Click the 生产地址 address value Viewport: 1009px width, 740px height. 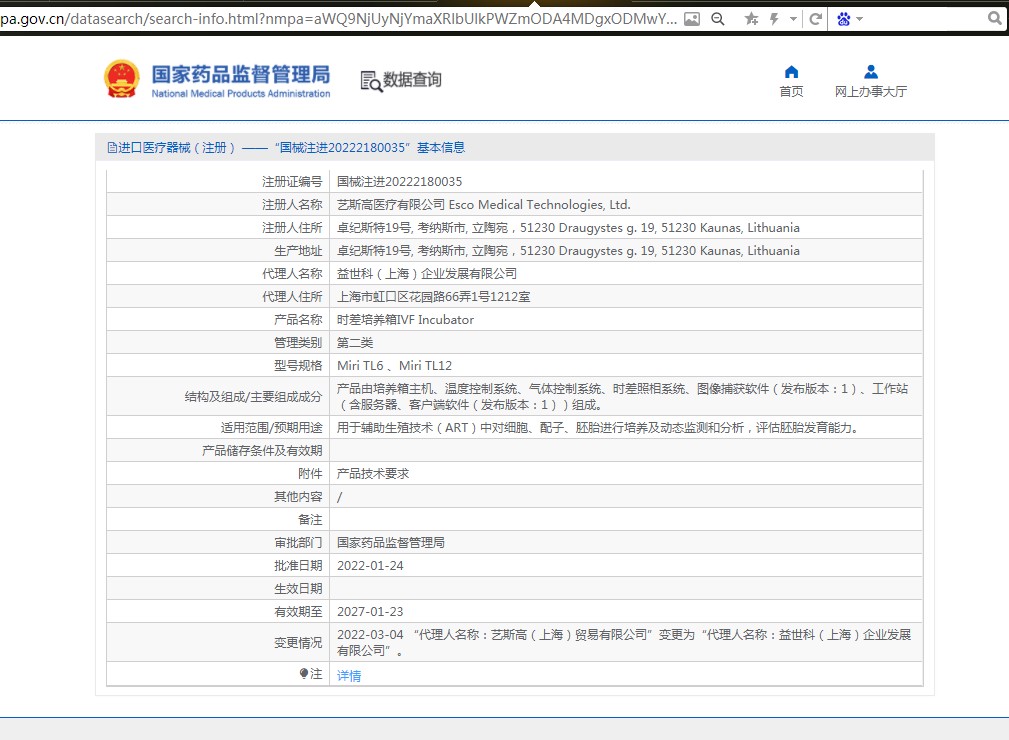pyautogui.click(x=568, y=251)
